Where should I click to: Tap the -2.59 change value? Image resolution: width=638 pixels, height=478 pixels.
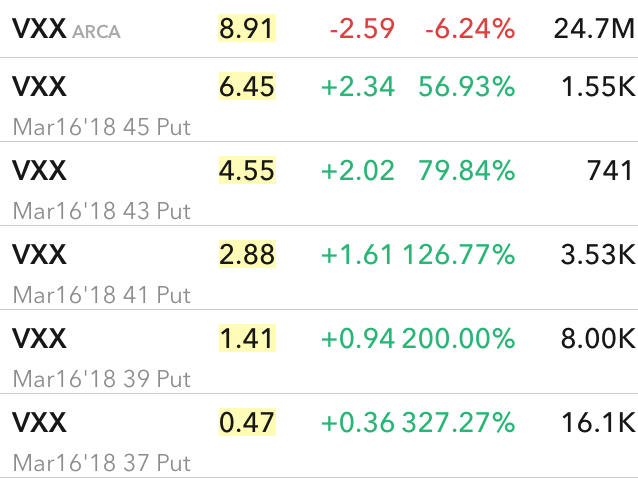[362, 29]
